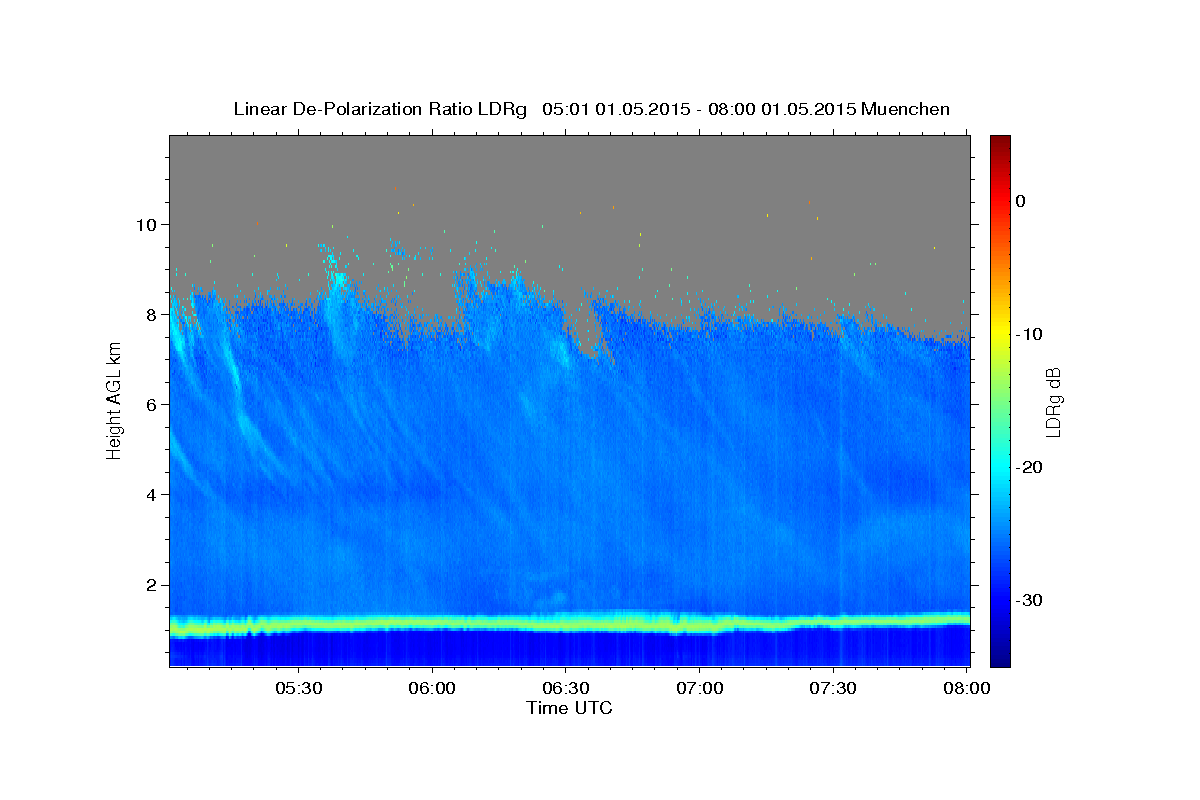The image size is (1200, 800).
Task: Click the 'LDRg dB' colorbar title
Action: click(1053, 401)
